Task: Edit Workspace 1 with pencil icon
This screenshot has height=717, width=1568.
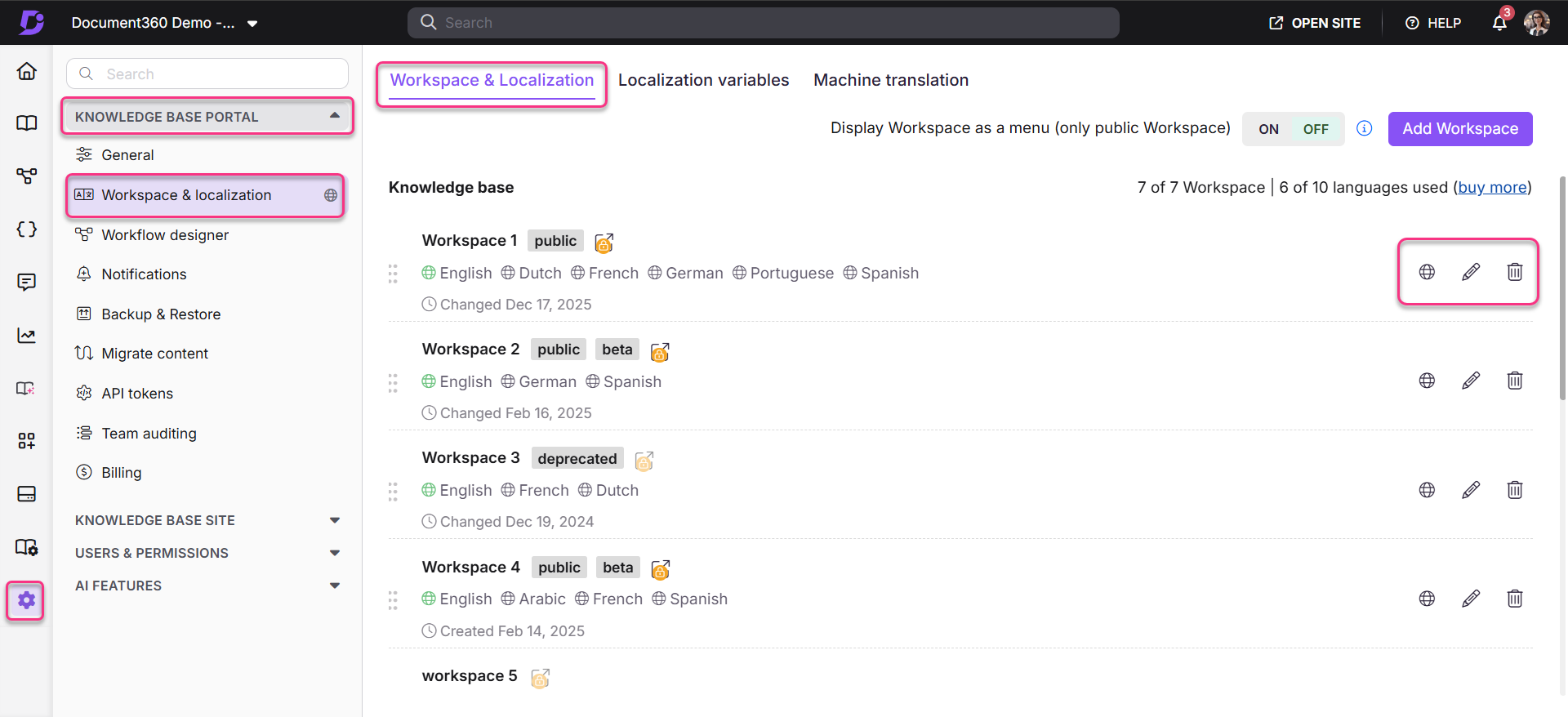Action: [1471, 272]
